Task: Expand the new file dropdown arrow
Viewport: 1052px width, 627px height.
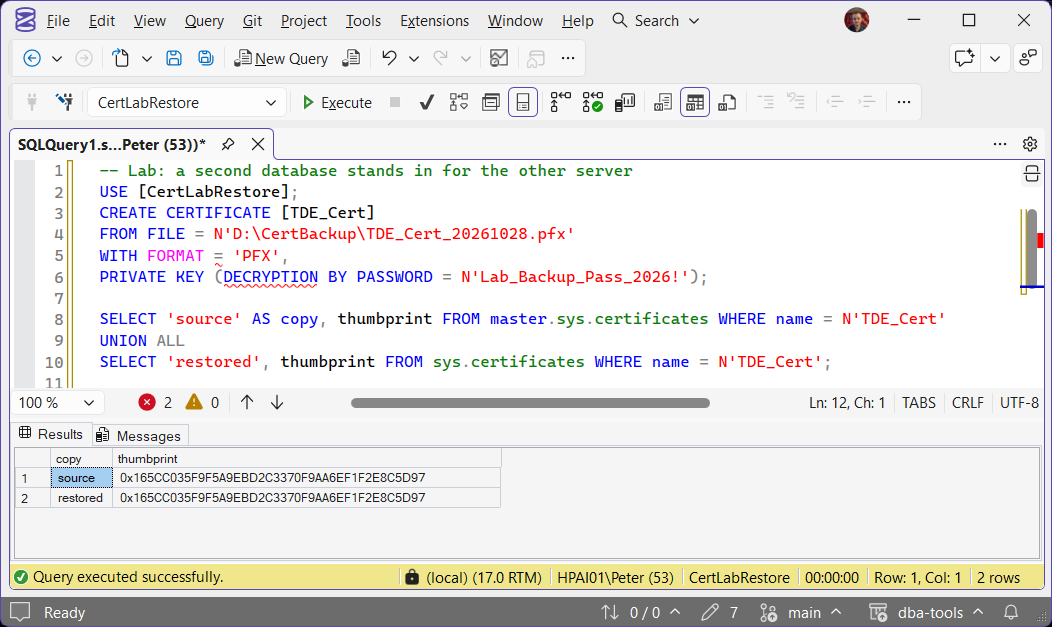Action: 147,58
